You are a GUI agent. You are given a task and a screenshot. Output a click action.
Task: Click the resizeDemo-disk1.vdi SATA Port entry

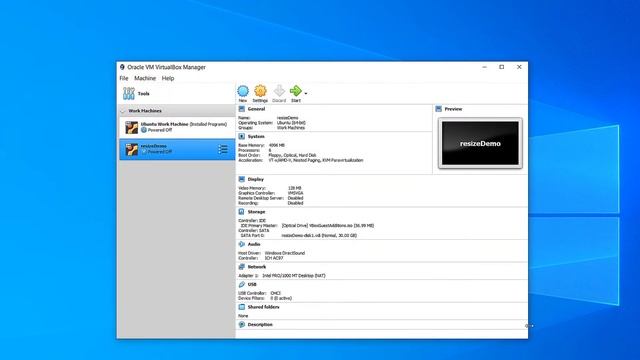coord(319,236)
